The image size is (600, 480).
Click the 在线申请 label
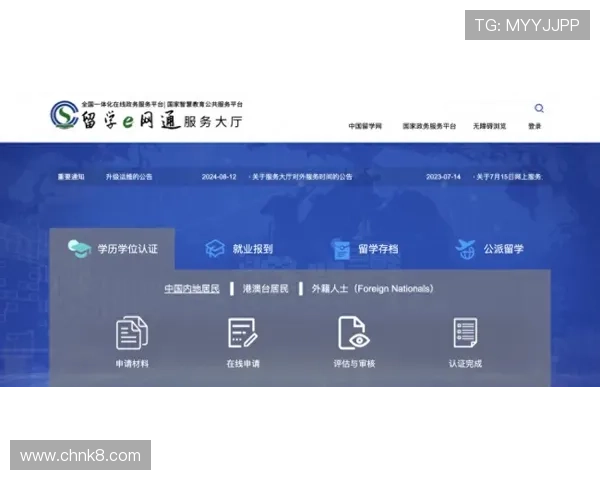(x=243, y=364)
